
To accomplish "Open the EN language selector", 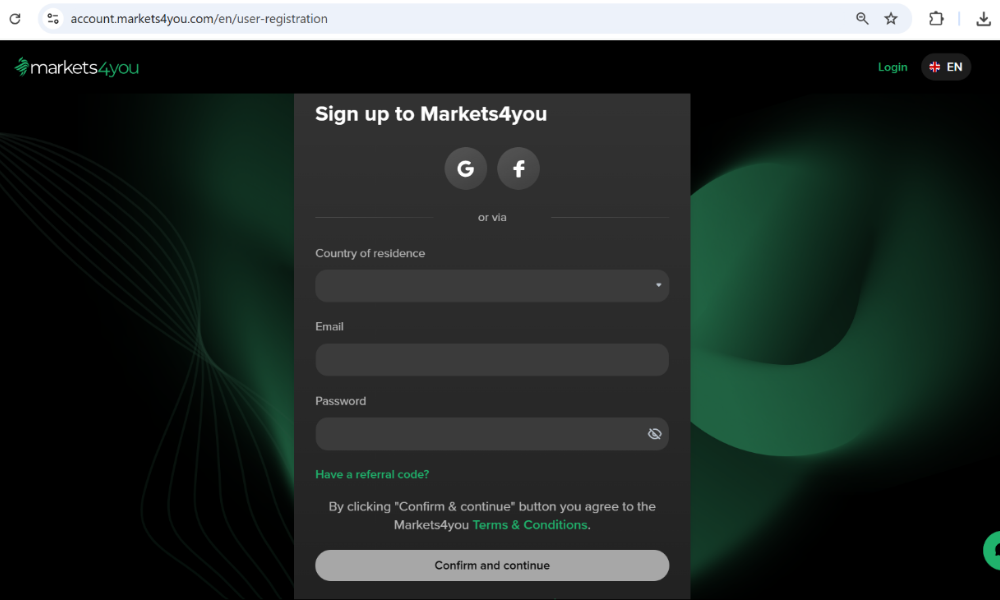I will point(946,67).
